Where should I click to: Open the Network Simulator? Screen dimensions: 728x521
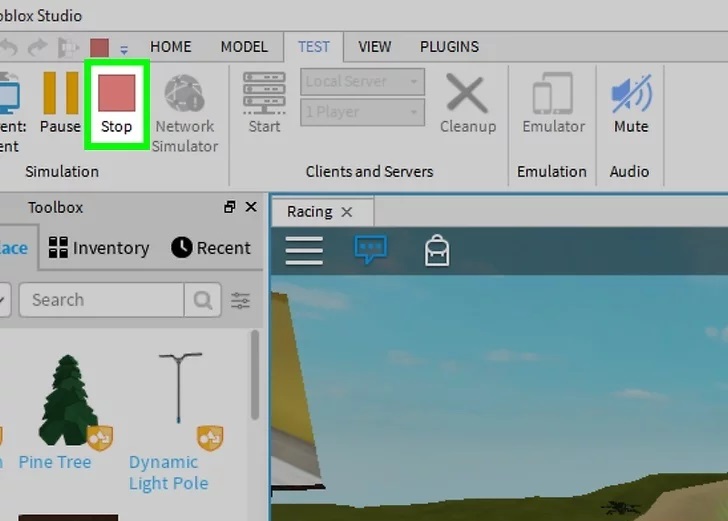[x=185, y=113]
